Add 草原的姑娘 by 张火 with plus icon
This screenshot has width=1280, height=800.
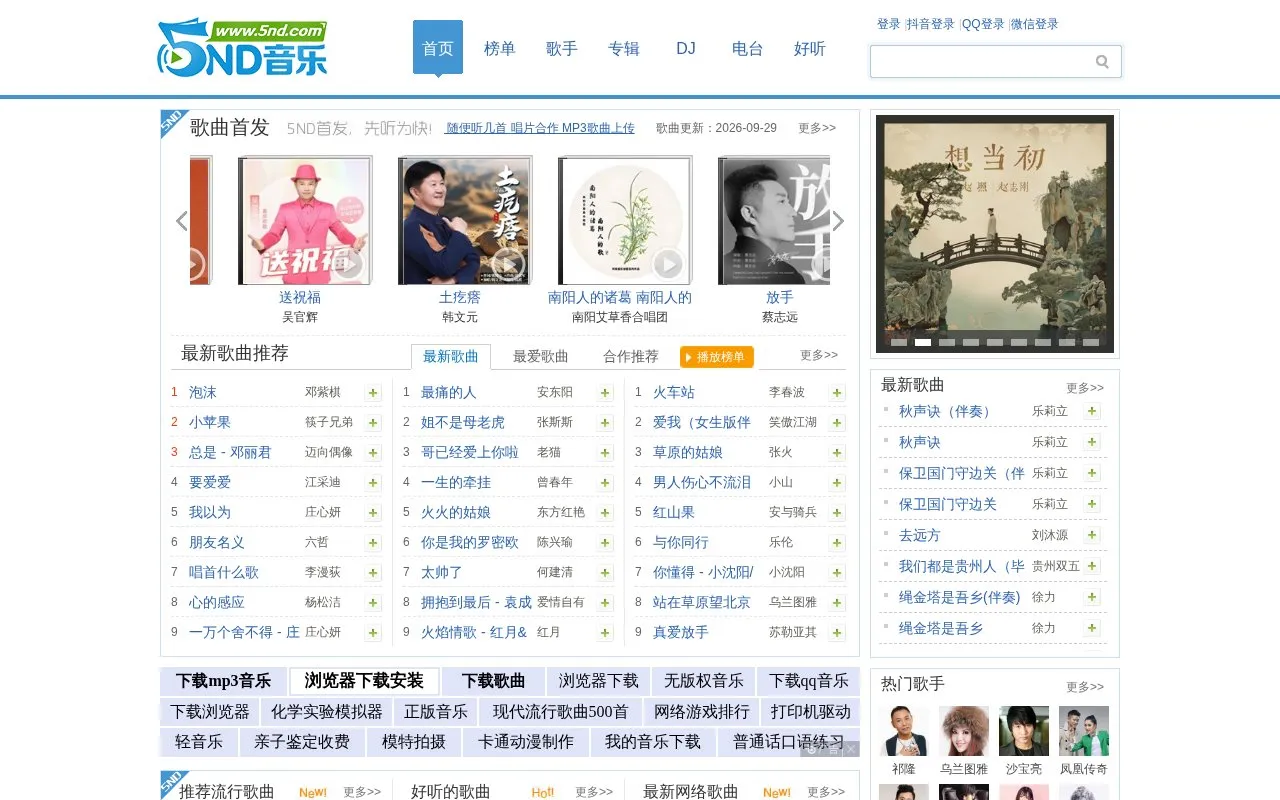(x=837, y=453)
